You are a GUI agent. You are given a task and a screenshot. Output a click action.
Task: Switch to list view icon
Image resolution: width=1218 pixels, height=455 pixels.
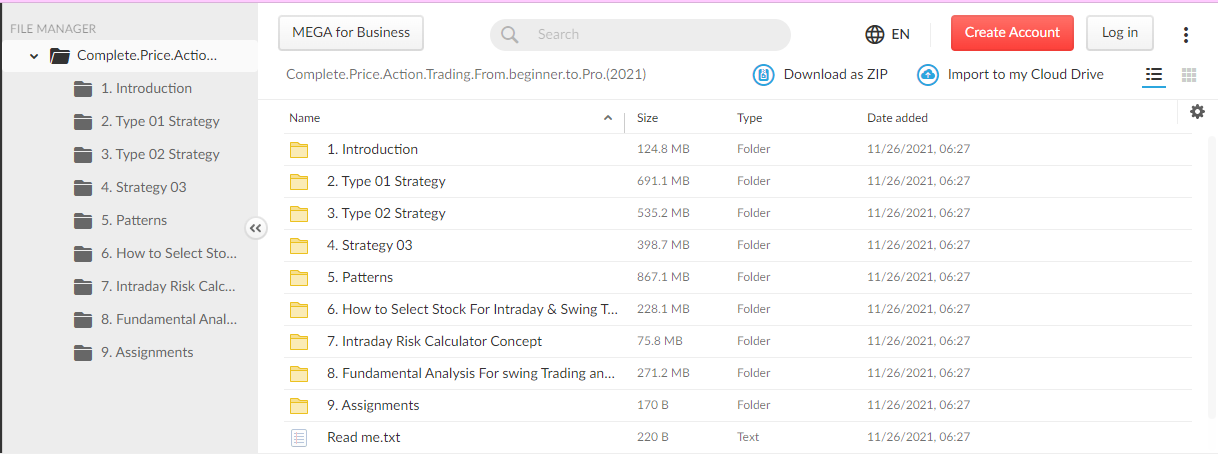pyautogui.click(x=1154, y=75)
